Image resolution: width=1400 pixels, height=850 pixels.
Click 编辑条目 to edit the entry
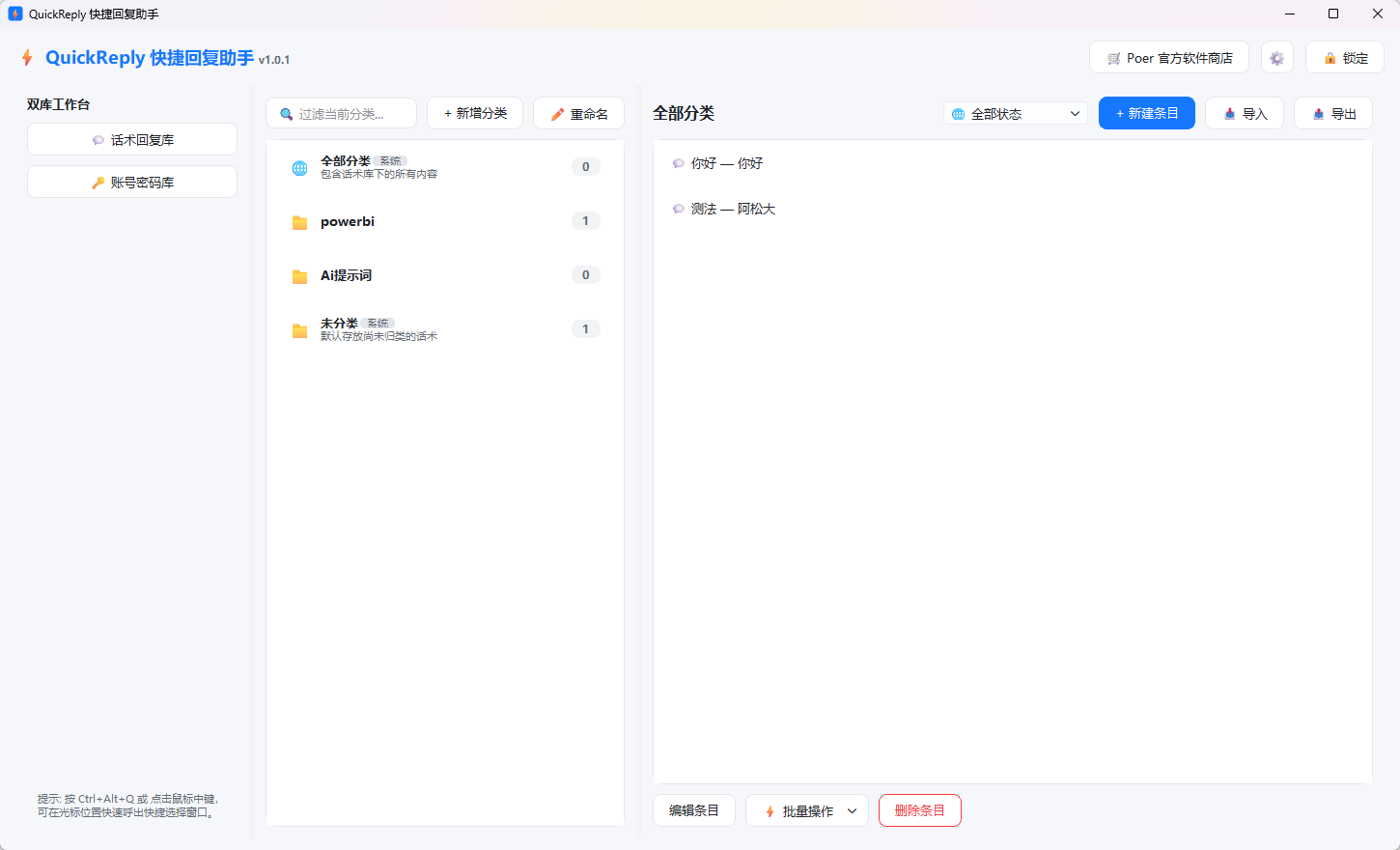coord(694,810)
